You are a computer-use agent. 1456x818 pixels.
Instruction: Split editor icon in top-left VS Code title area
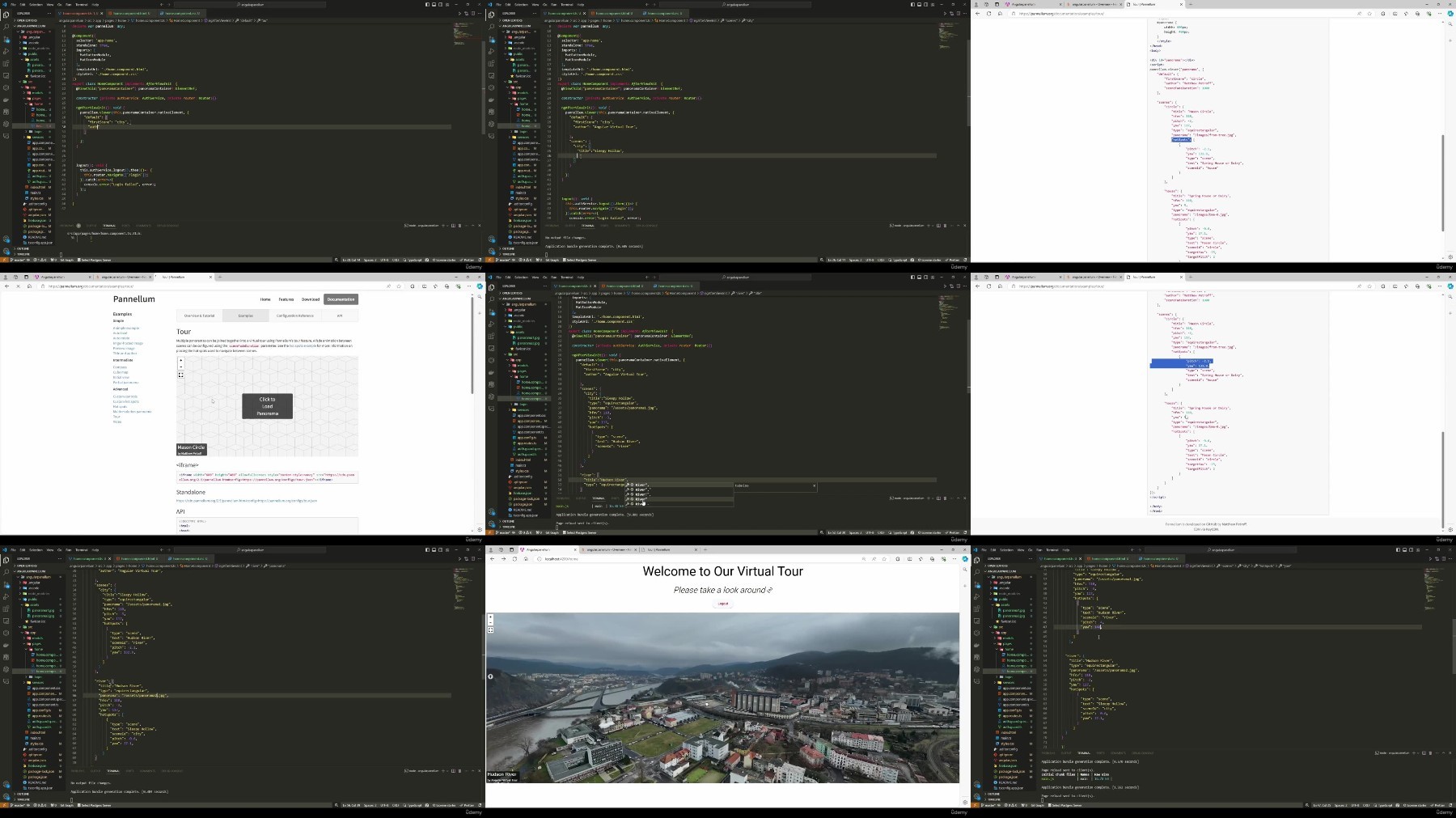click(473, 14)
